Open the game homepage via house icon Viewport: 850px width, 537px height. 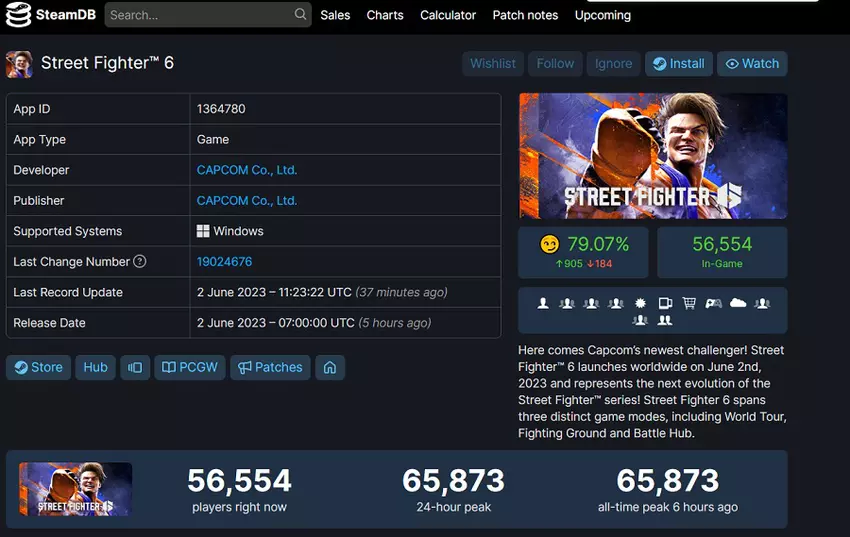pos(329,367)
